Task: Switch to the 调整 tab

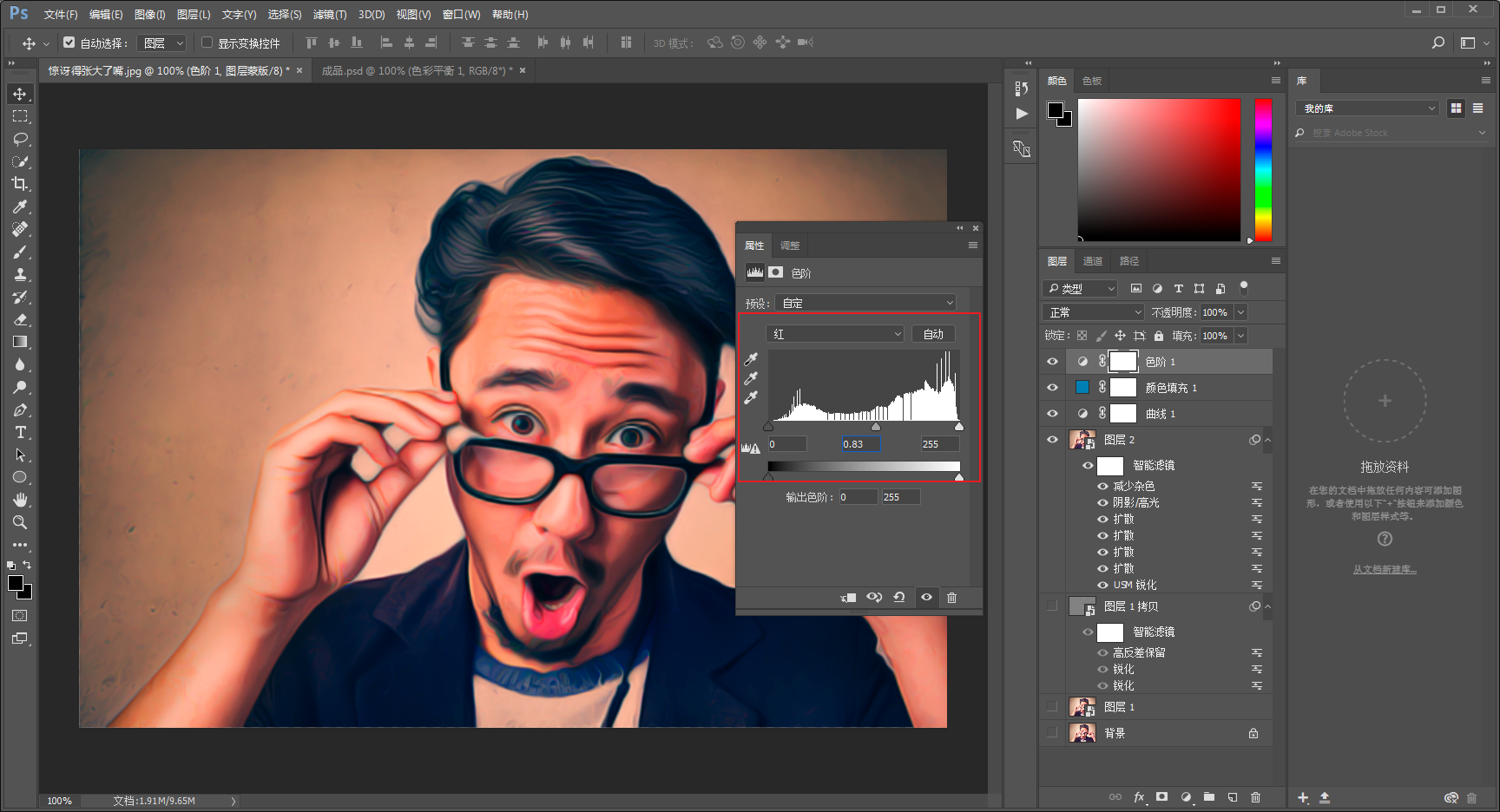Action: [x=790, y=246]
